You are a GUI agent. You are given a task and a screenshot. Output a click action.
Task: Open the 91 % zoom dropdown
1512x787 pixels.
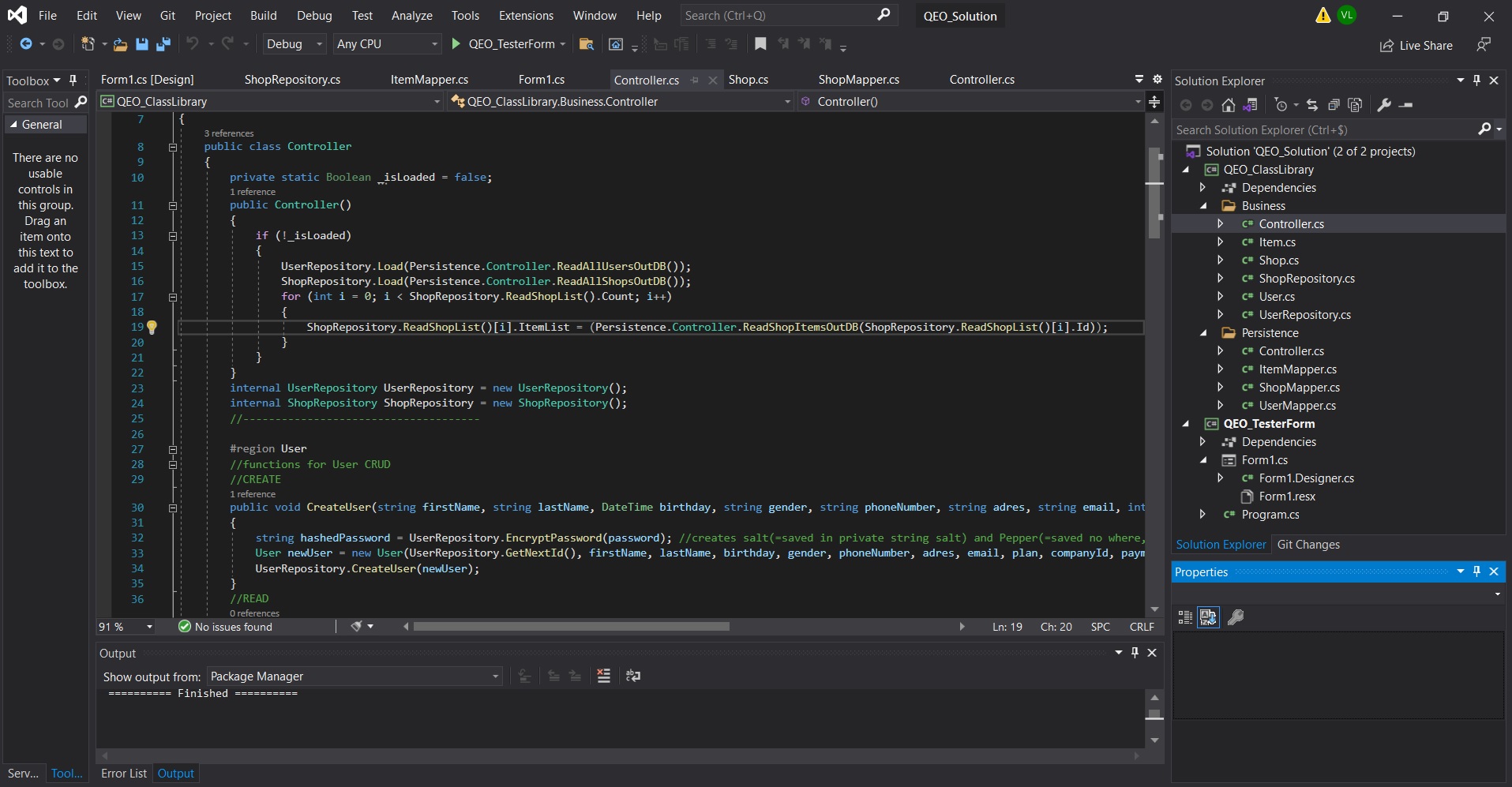(126, 627)
